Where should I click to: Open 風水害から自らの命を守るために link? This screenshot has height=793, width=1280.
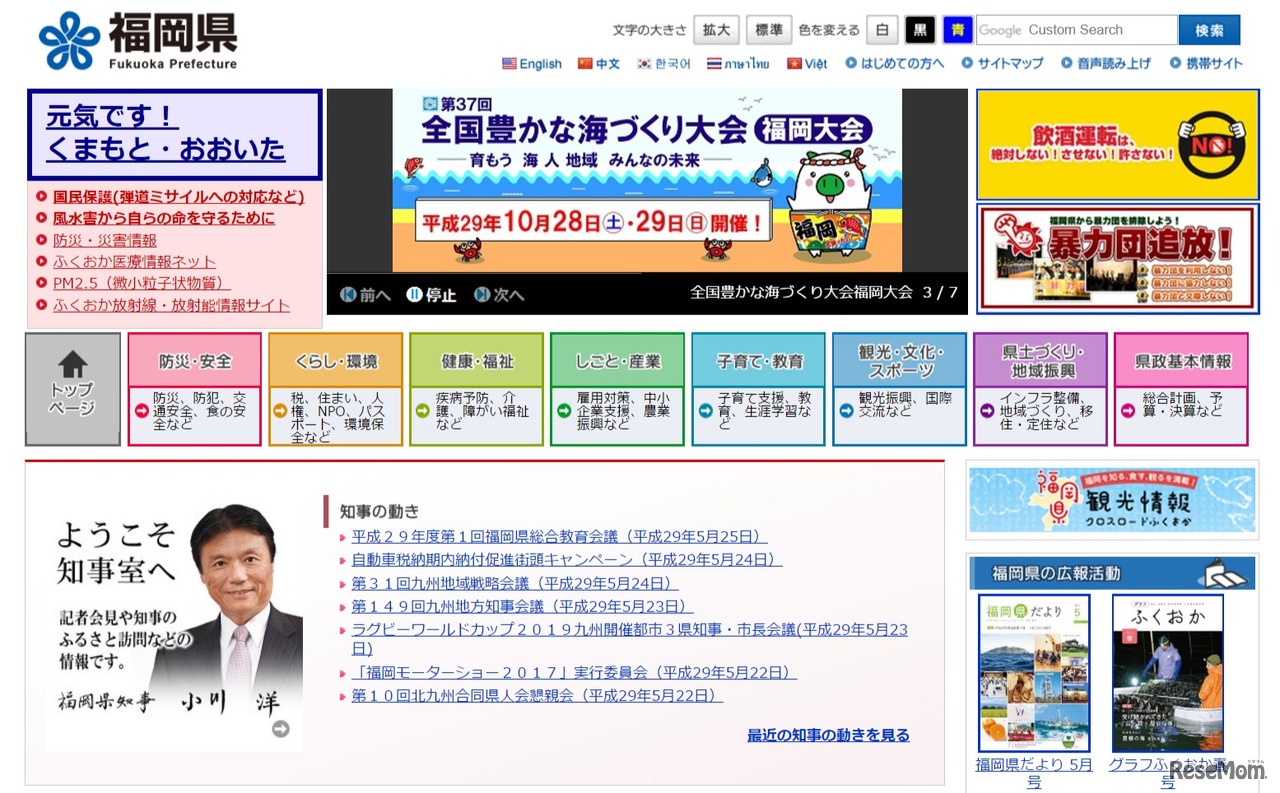[x=164, y=218]
